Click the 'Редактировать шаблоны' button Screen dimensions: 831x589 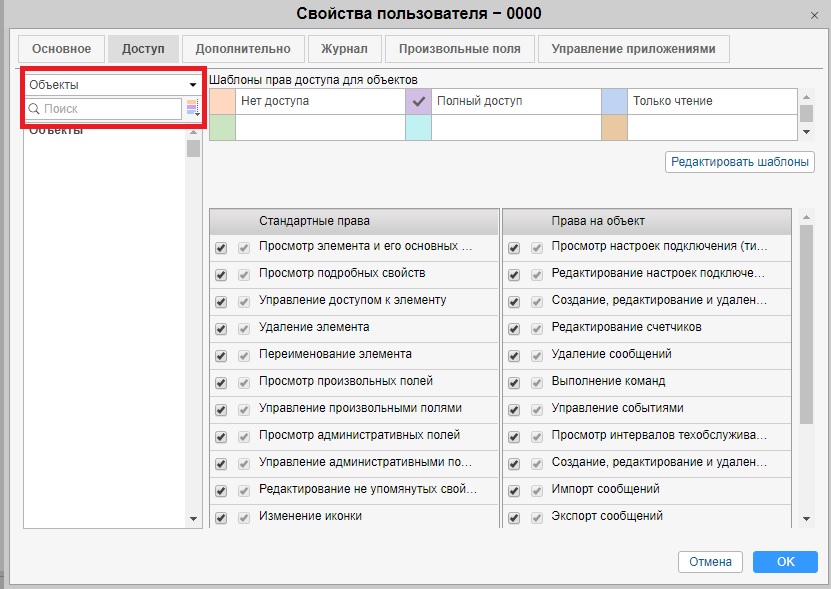click(x=739, y=161)
